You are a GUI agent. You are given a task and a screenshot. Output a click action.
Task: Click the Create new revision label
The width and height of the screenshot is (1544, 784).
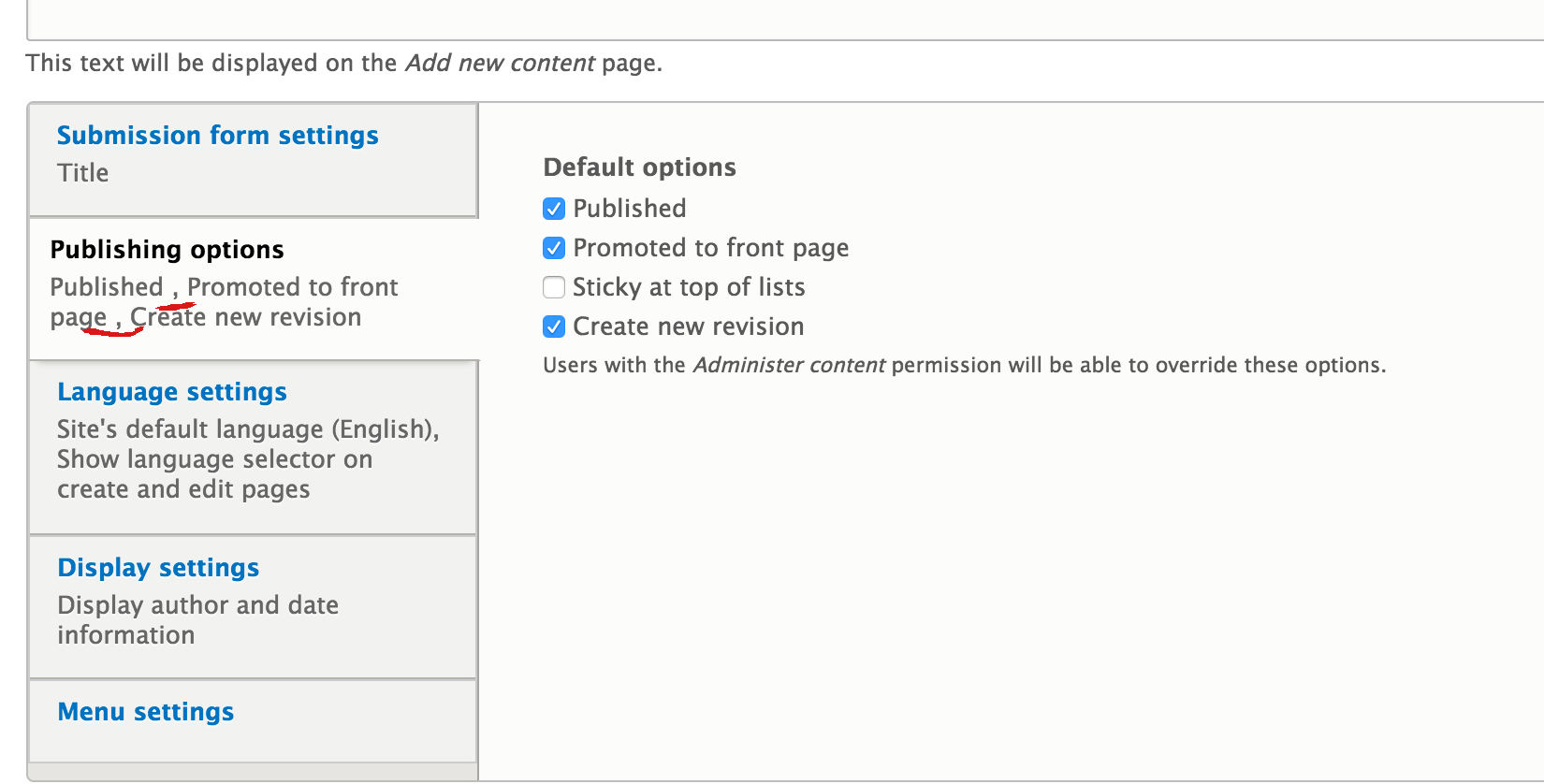coord(689,327)
